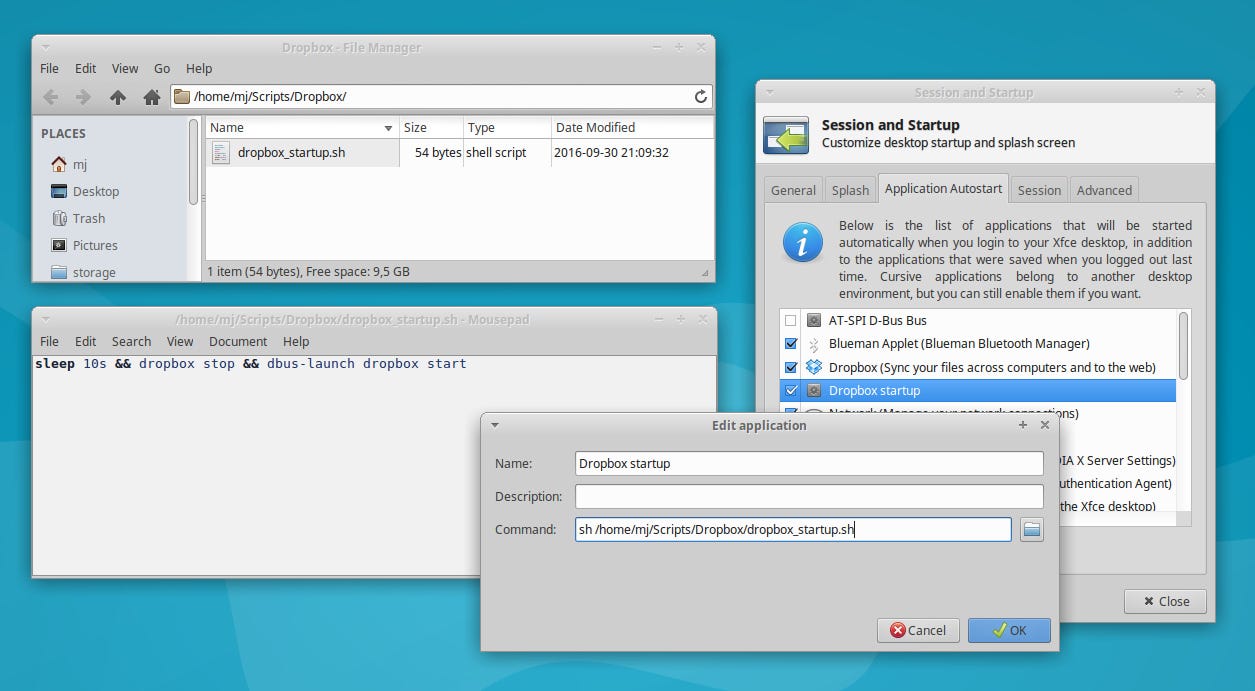Open Go menu in File Manager
The image size is (1255, 691).
pos(162,68)
